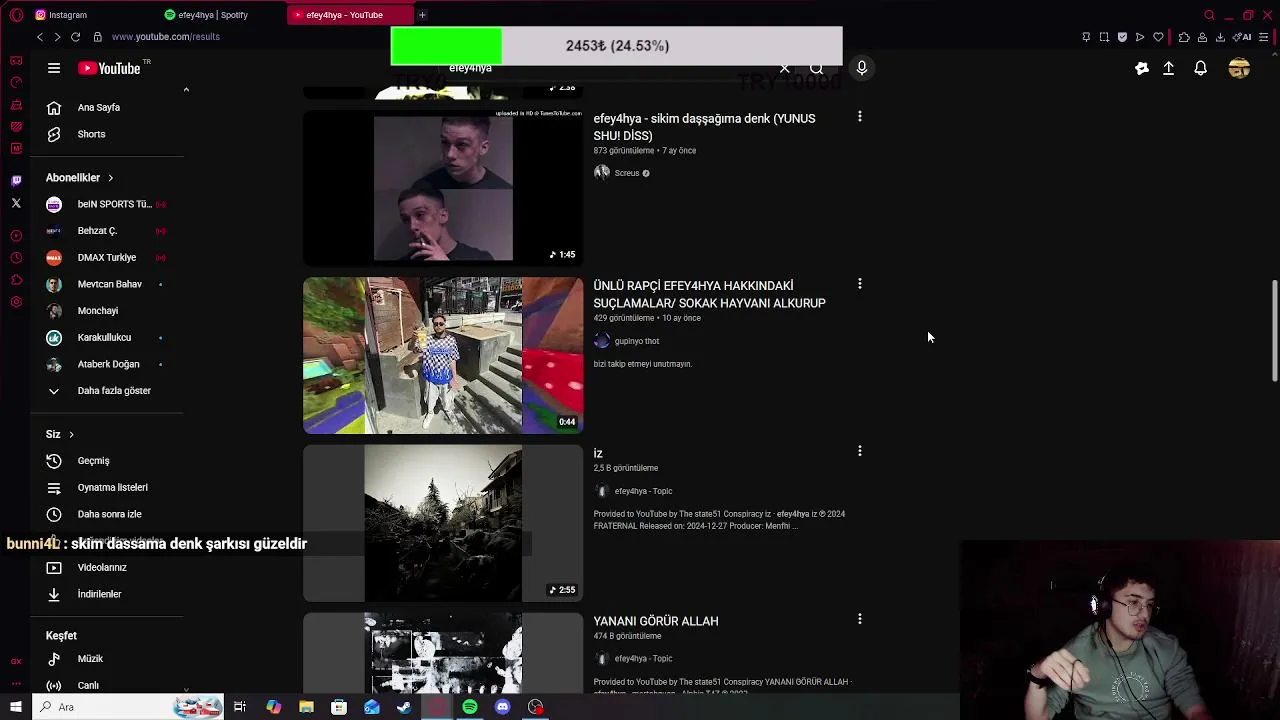The image size is (1280, 720).
Task: Click the heart bookmark icon in address bar
Action: [x=1158, y=37]
